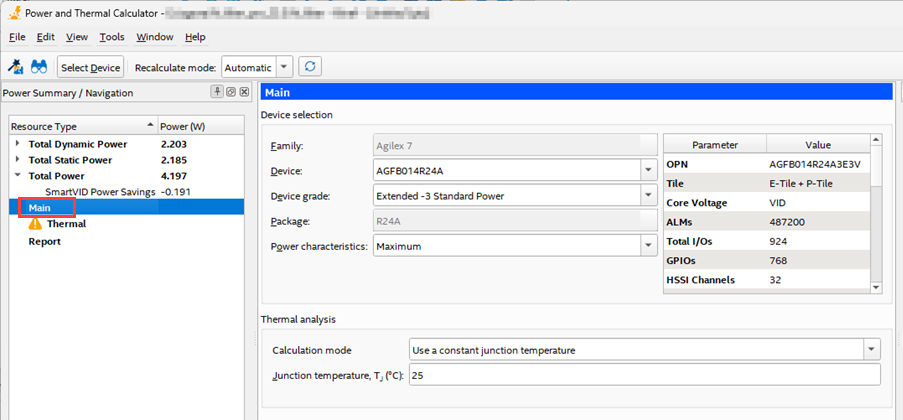Click the Thermal warning icon
The height and width of the screenshot is (420, 903).
36,224
